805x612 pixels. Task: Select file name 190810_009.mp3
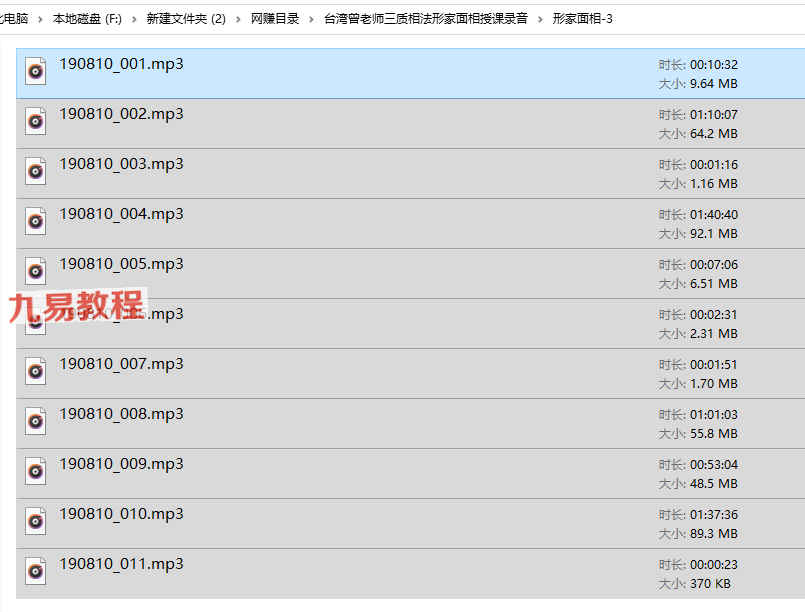pyautogui.click(x=121, y=465)
